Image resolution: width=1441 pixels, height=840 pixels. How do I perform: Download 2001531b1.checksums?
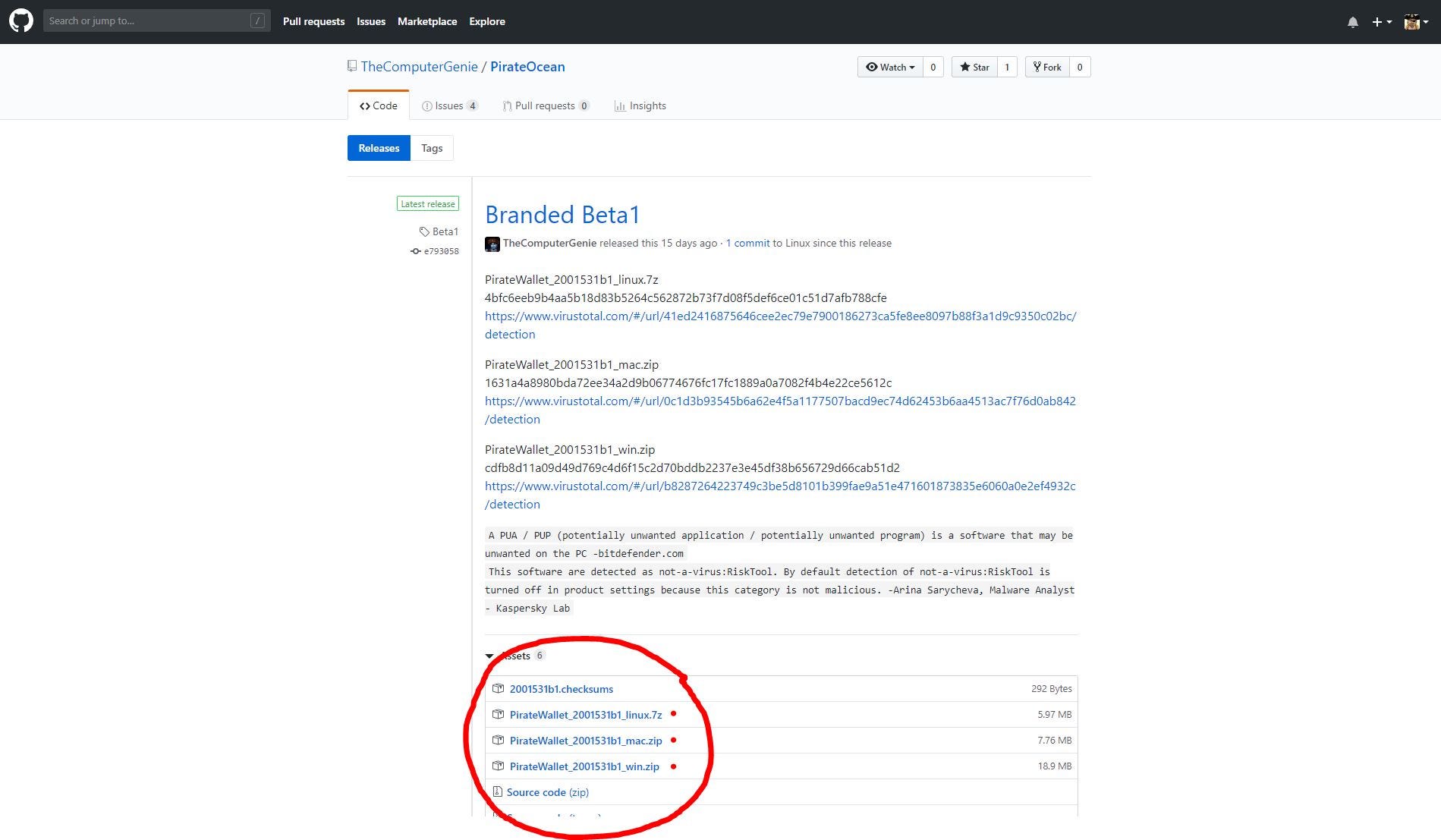click(x=562, y=689)
